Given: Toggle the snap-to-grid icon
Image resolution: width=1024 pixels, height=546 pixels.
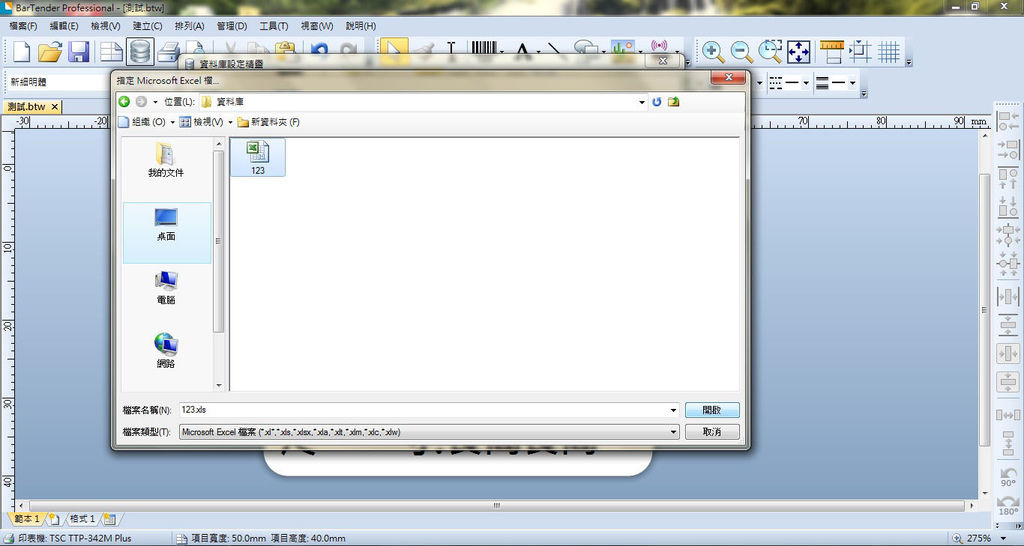Looking at the screenshot, I should (x=861, y=52).
